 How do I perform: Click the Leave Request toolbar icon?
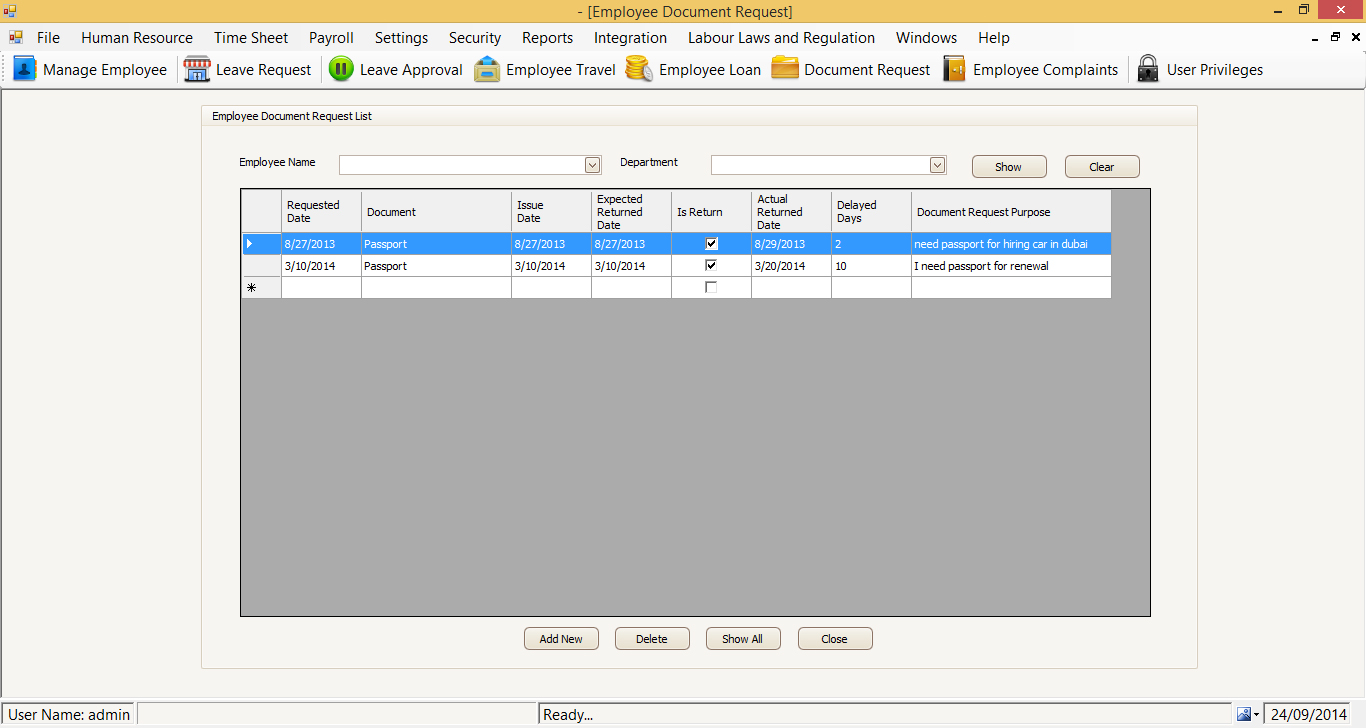[x=197, y=69]
